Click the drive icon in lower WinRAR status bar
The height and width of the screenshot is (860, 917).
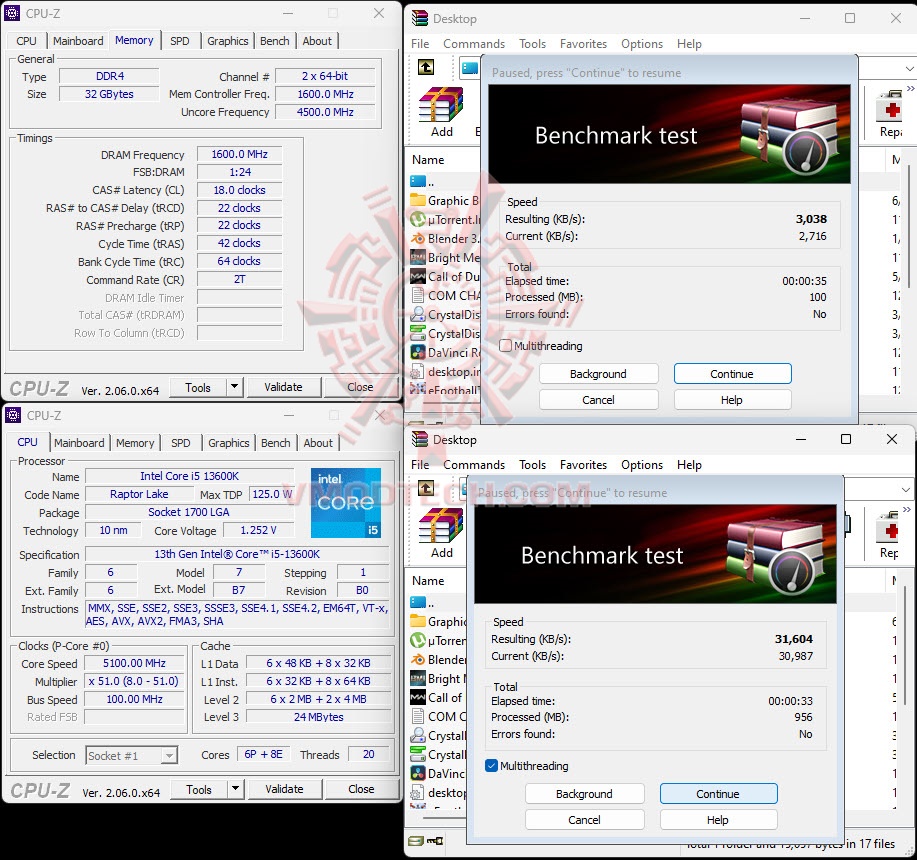pos(416,841)
